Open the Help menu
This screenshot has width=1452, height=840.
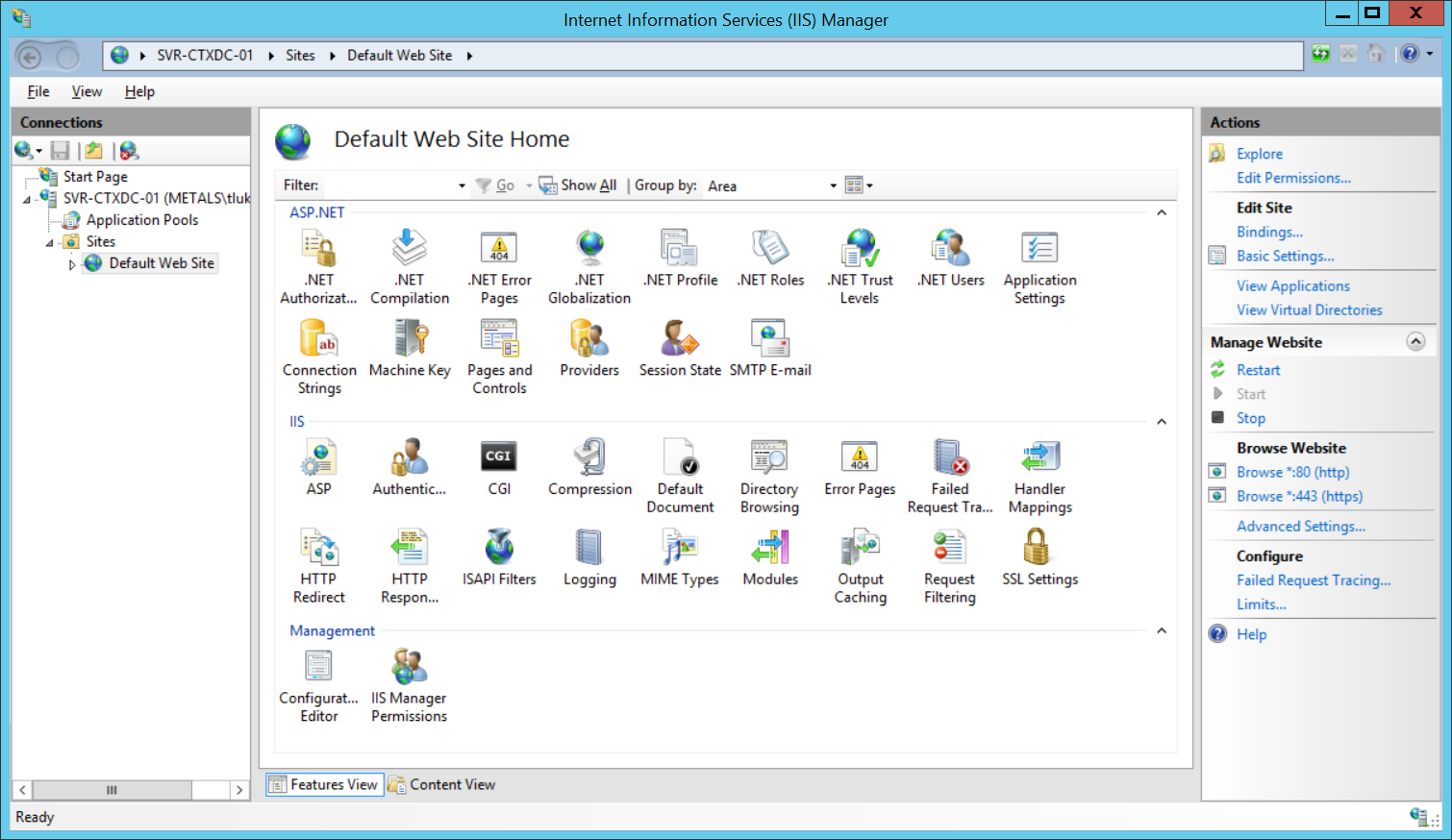pos(139,91)
